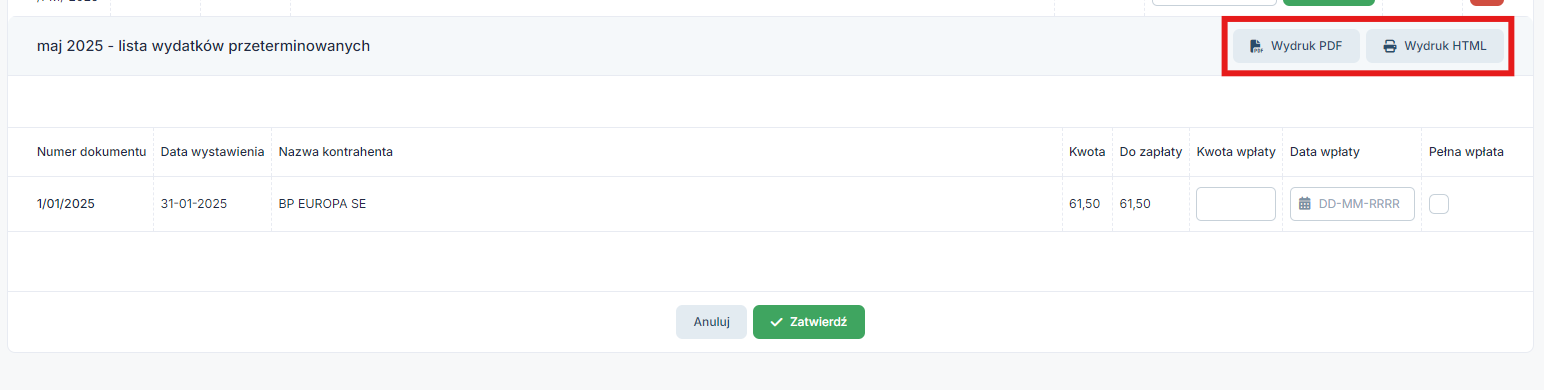Sort by Numer dokumentu column header
The width and height of the screenshot is (1544, 390).
pos(92,152)
